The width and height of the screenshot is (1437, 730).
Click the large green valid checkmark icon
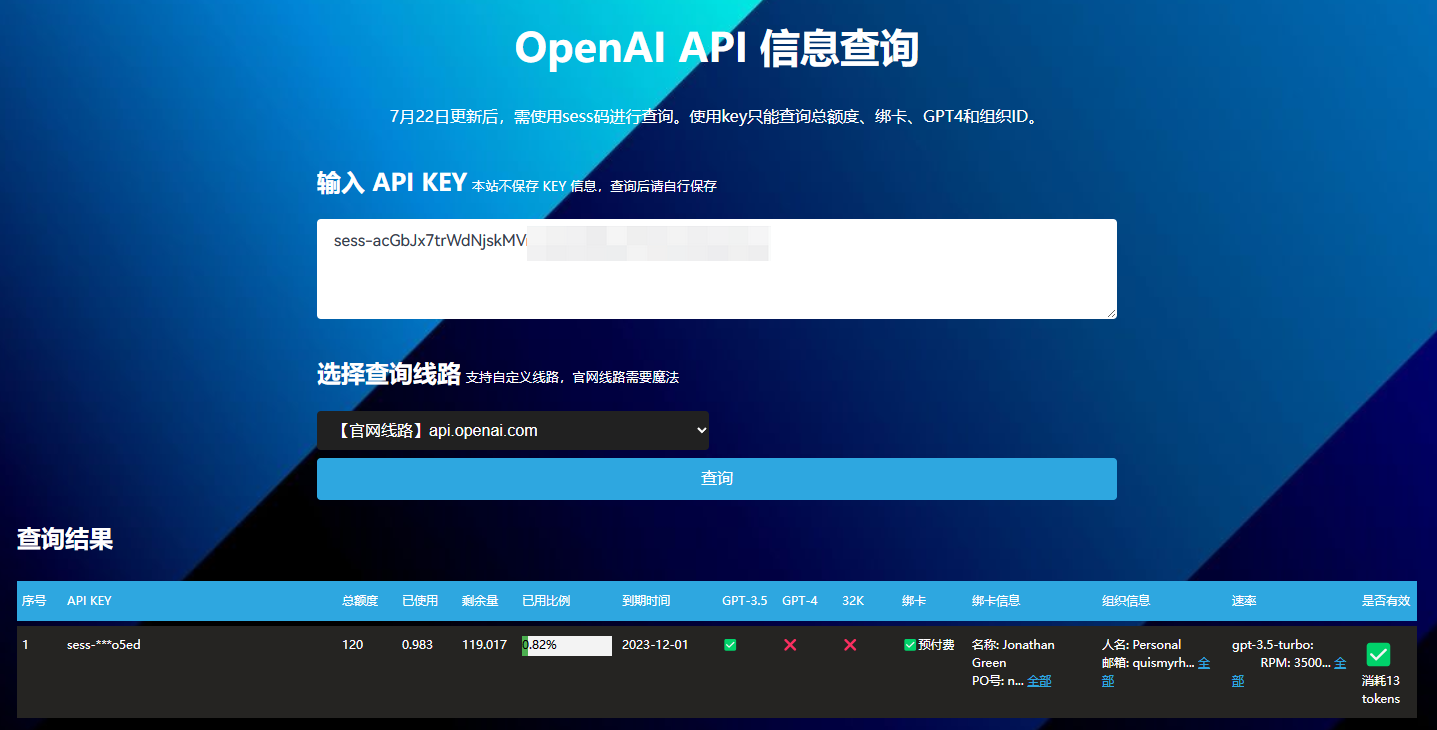[1378, 655]
